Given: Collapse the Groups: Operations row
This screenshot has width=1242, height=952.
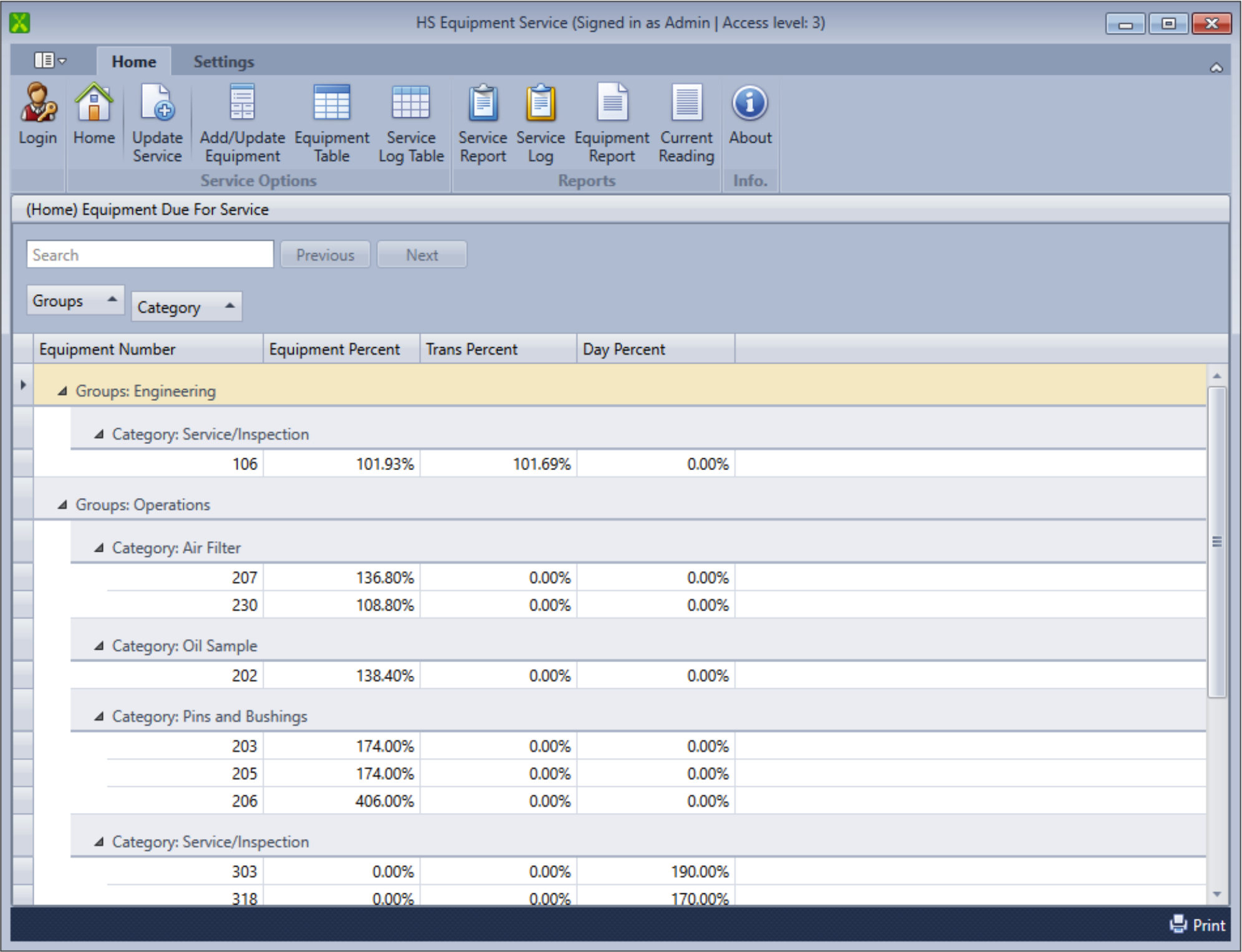Looking at the screenshot, I should pos(62,504).
